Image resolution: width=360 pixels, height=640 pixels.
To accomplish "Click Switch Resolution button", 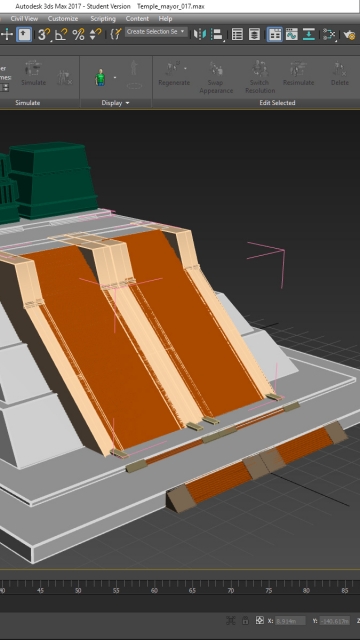I will (x=260, y=77).
